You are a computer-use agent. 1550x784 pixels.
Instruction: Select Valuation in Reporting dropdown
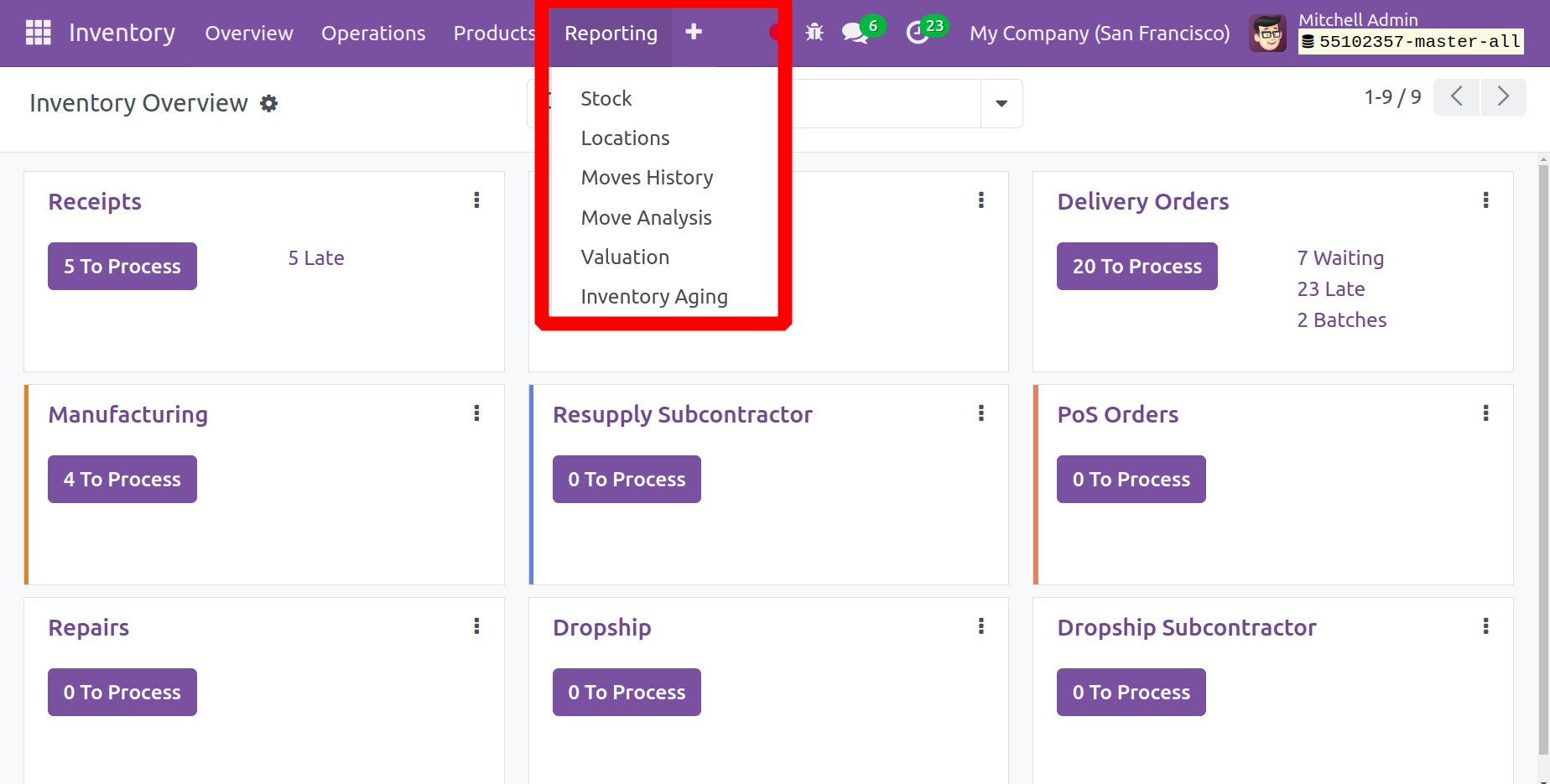click(x=625, y=257)
